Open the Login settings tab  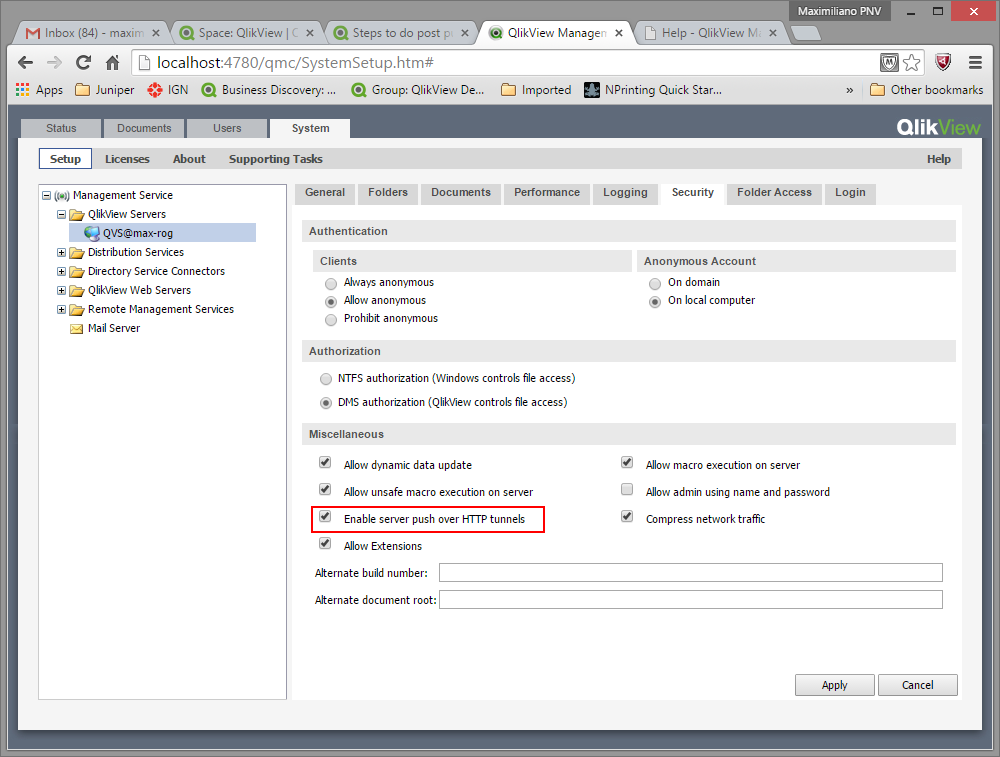tap(850, 193)
